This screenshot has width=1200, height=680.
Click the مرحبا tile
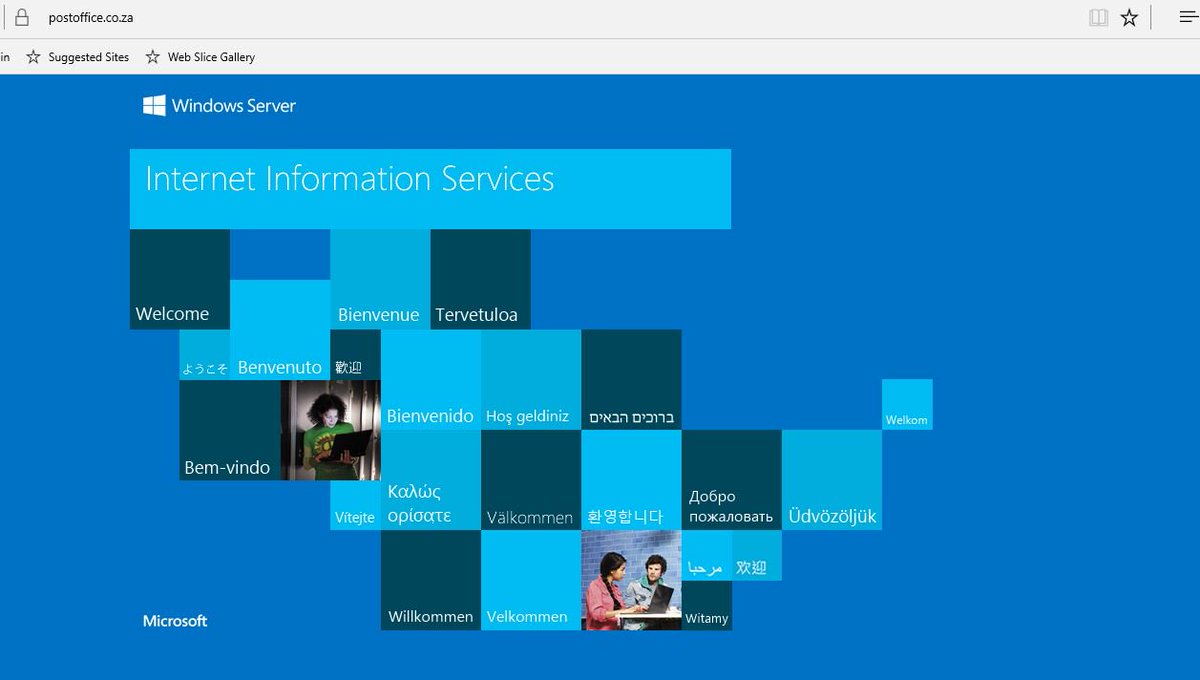tap(707, 555)
